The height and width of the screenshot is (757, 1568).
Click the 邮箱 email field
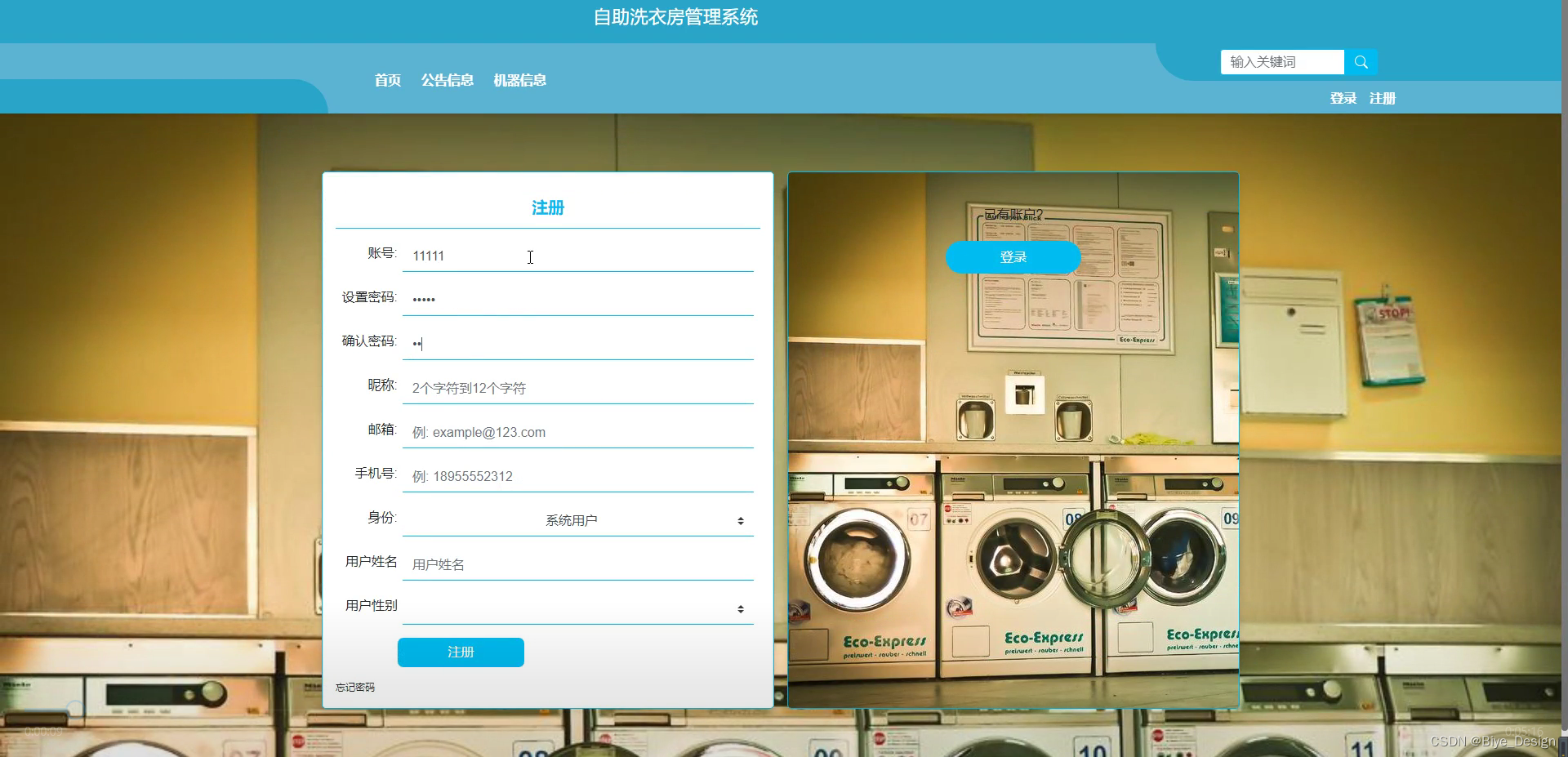click(578, 432)
